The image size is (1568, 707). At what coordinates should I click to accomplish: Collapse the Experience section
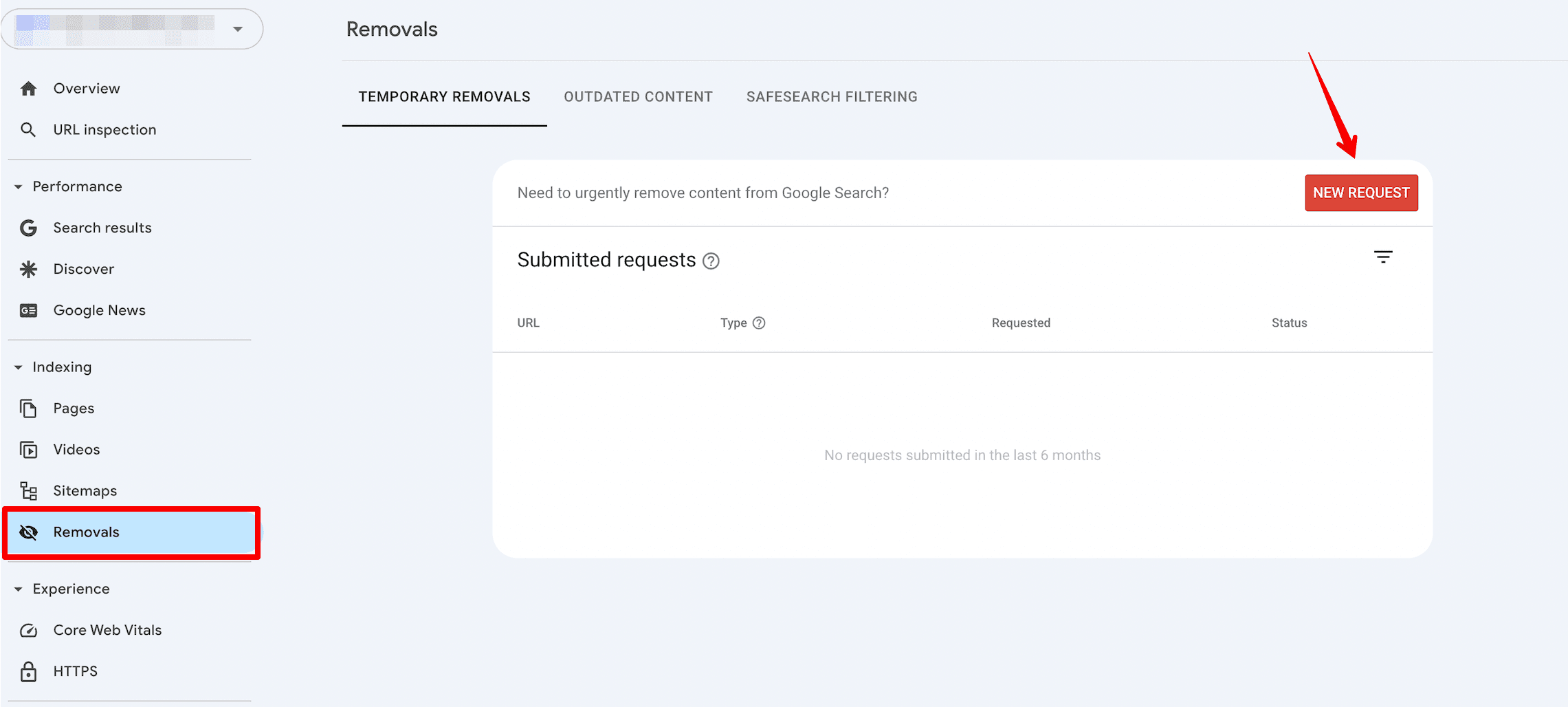pos(19,589)
